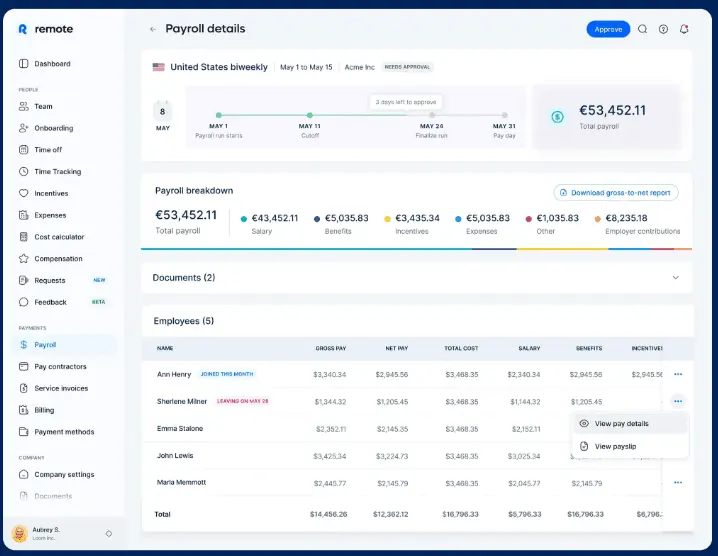Image resolution: width=718 pixels, height=556 pixels.
Task: Click the Approve button
Action: [608, 29]
